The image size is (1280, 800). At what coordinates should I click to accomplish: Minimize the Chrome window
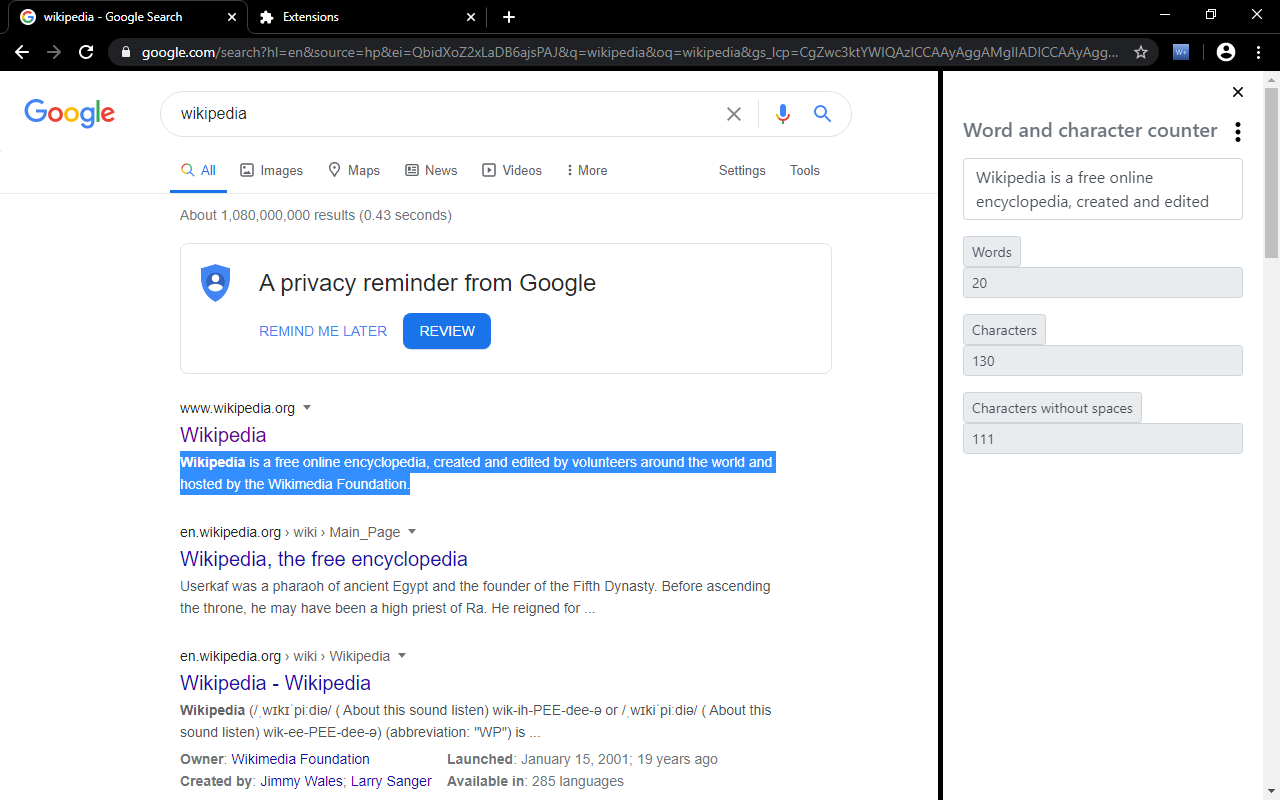coord(1165,15)
